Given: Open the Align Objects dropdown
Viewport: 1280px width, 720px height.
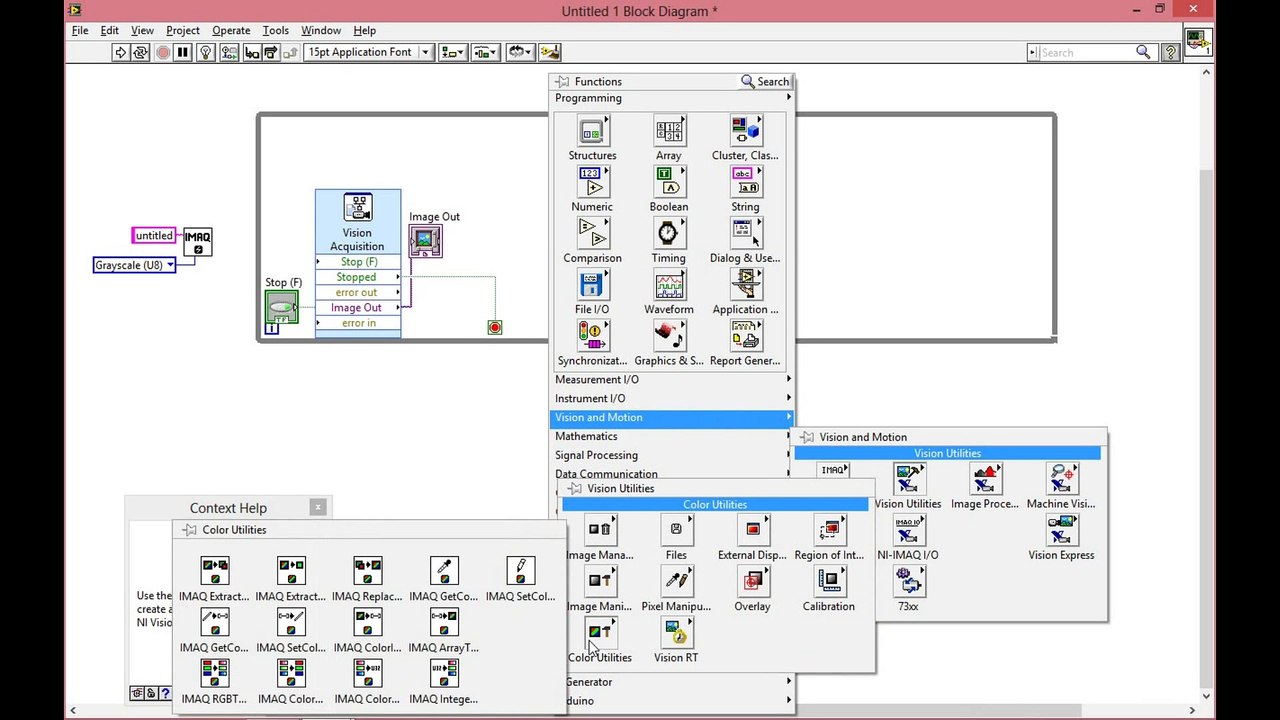Looking at the screenshot, I should pyautogui.click(x=454, y=52).
